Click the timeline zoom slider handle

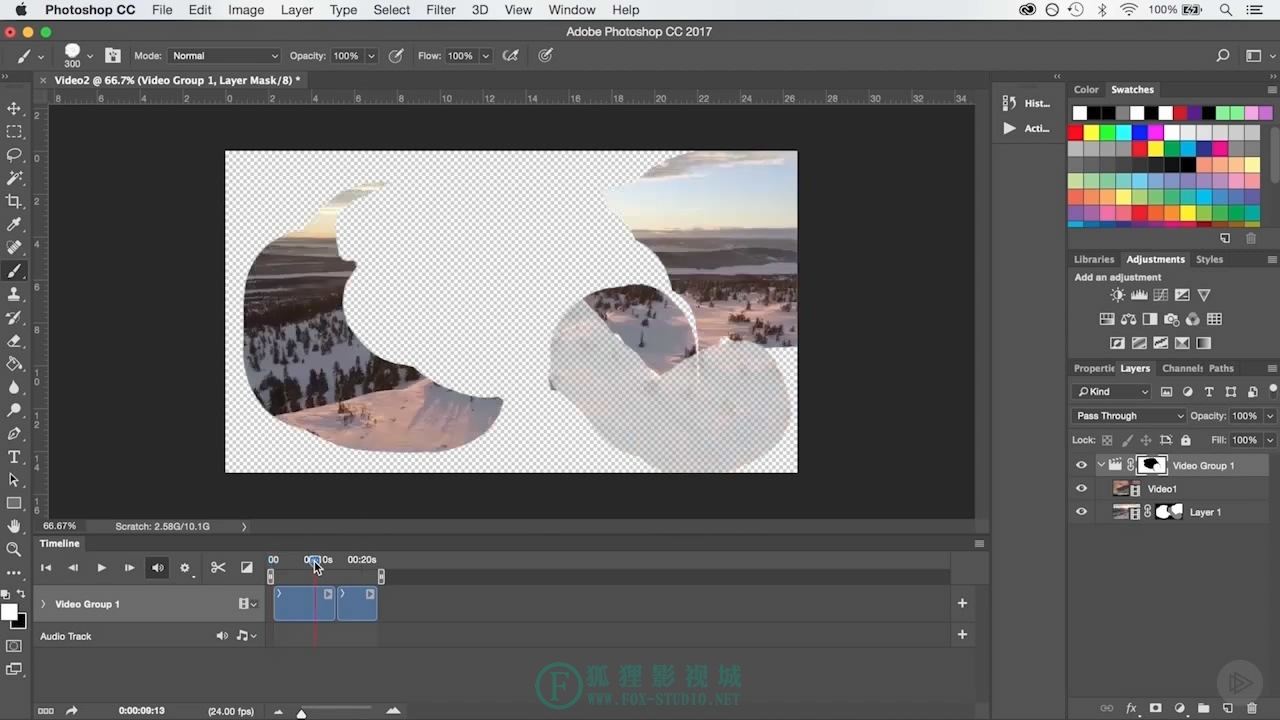point(301,713)
